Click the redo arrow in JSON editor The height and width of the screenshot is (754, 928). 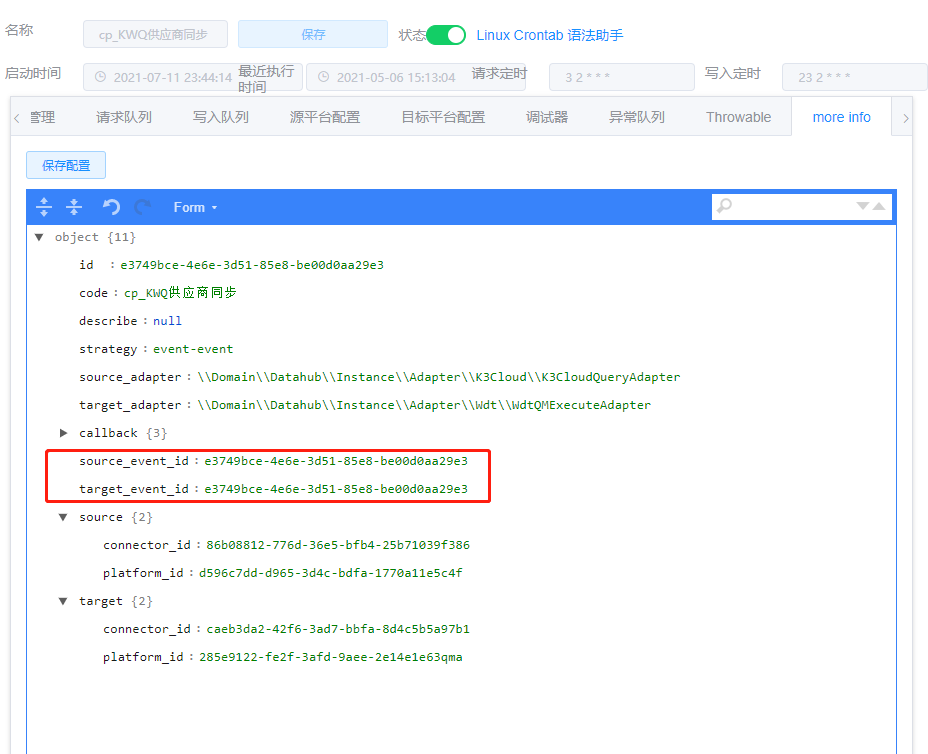click(x=143, y=207)
